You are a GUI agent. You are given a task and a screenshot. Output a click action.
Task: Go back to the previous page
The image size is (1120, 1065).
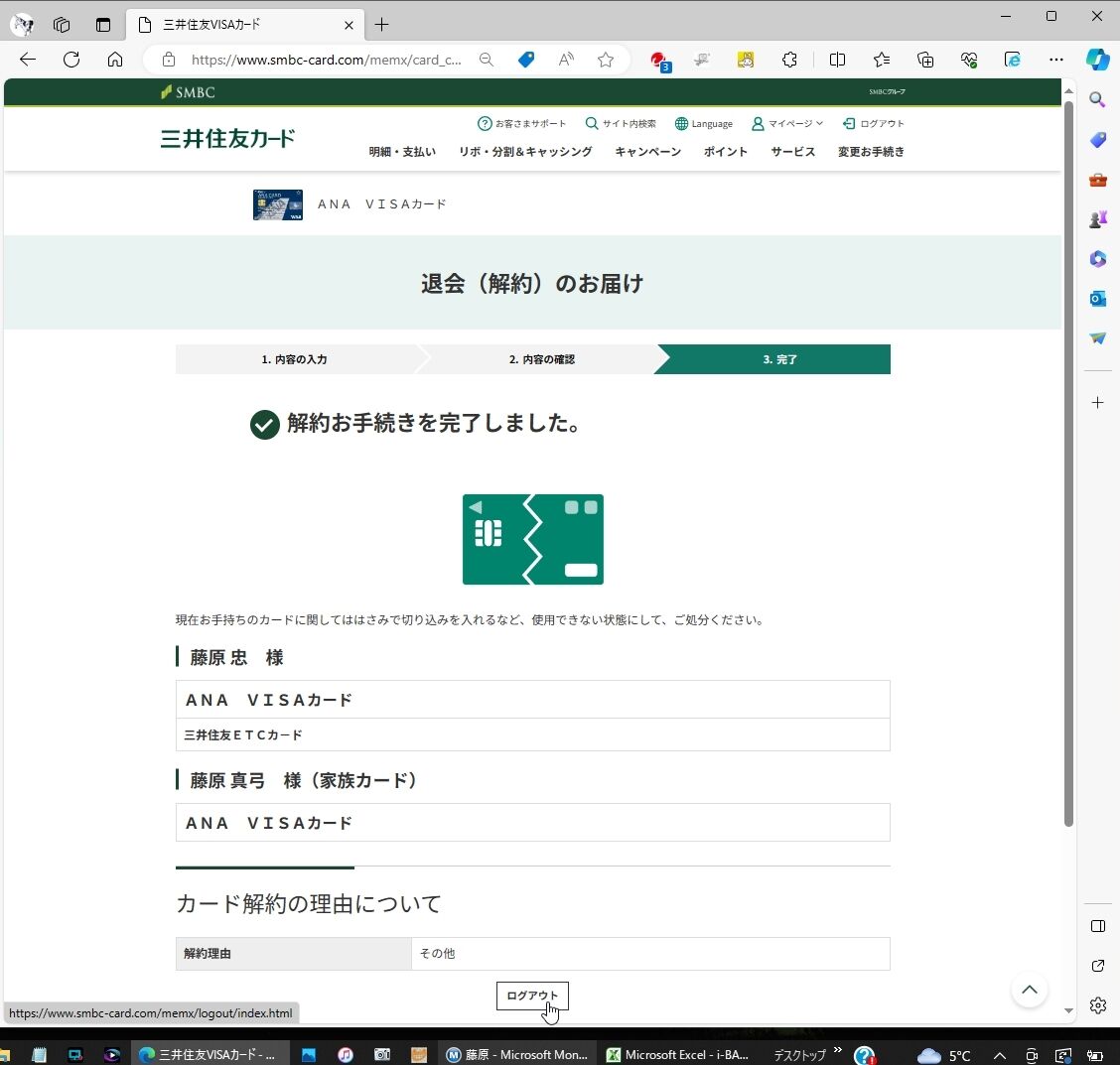[x=28, y=60]
